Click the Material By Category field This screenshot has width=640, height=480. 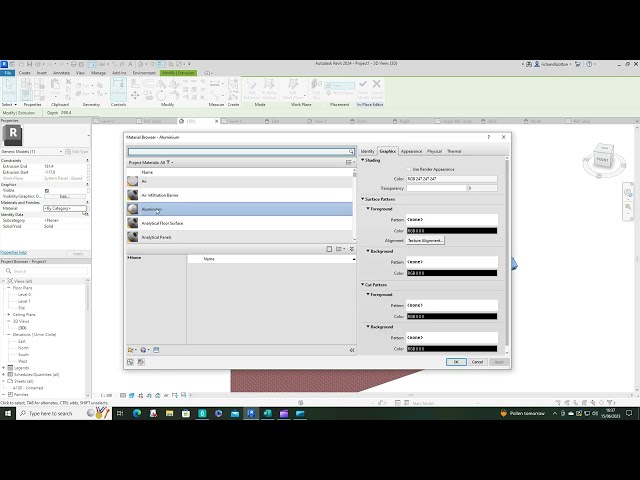click(65, 208)
